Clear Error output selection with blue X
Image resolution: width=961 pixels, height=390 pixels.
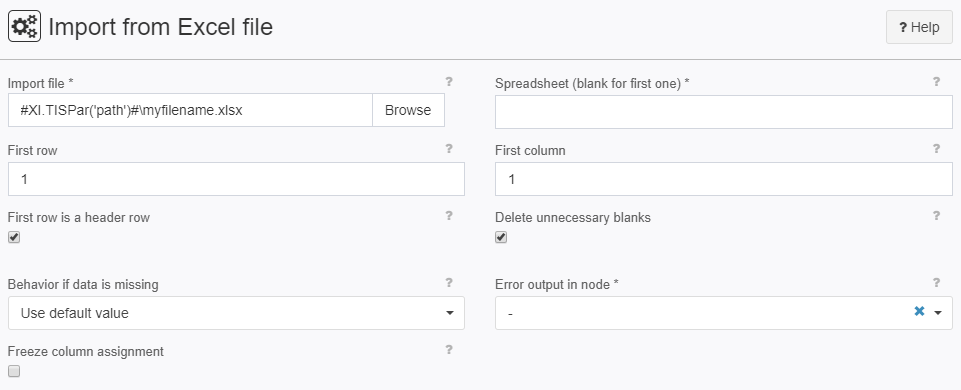coord(919,312)
